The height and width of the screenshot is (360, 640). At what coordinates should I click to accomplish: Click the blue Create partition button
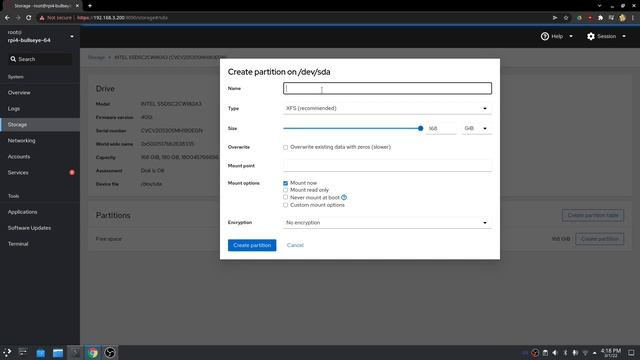pyautogui.click(x=252, y=245)
